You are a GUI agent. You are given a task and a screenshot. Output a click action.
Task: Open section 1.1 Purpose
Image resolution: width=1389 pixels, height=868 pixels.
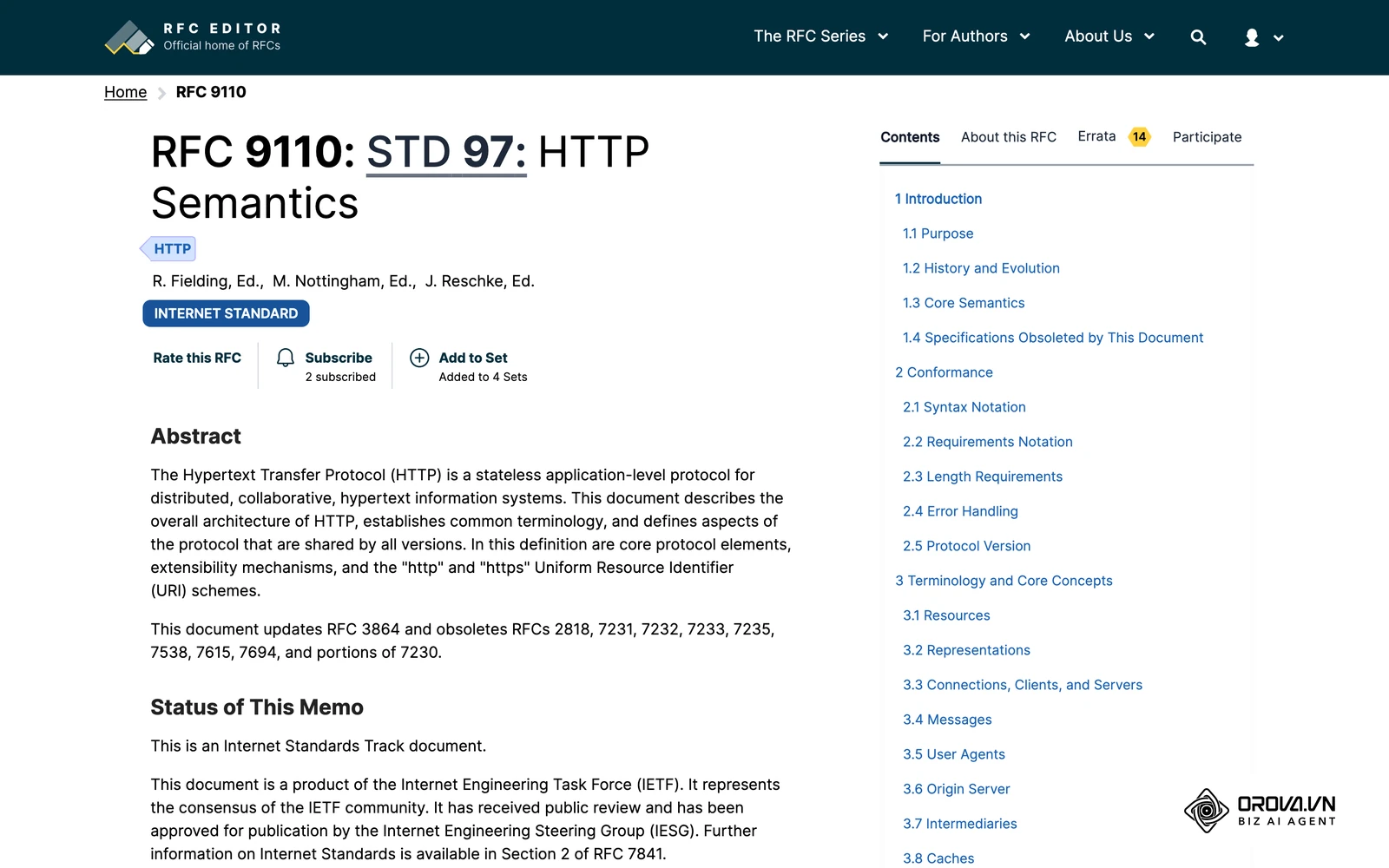938,233
